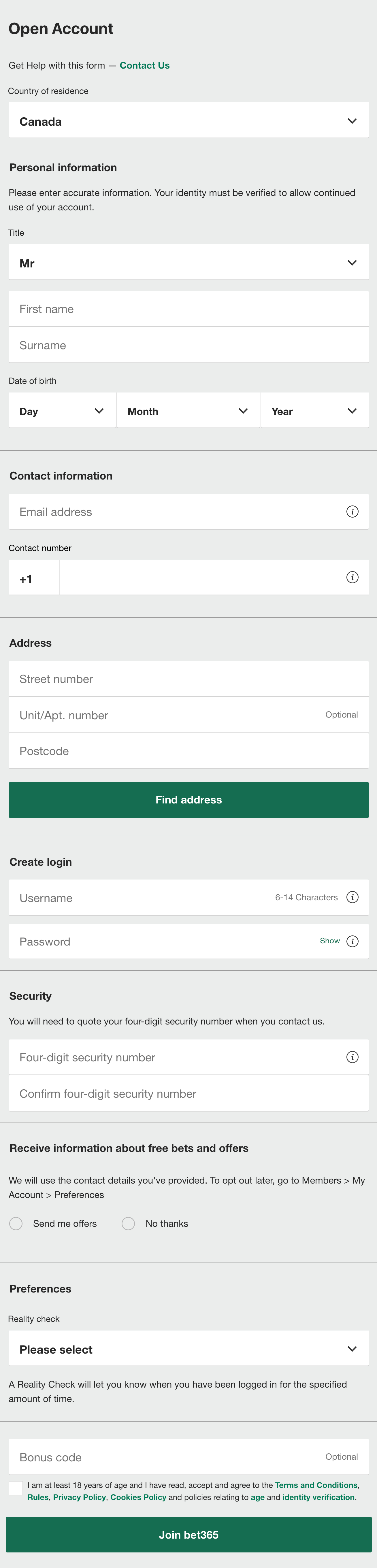Expand the Title dropdown showing Mr

pyautogui.click(x=189, y=262)
